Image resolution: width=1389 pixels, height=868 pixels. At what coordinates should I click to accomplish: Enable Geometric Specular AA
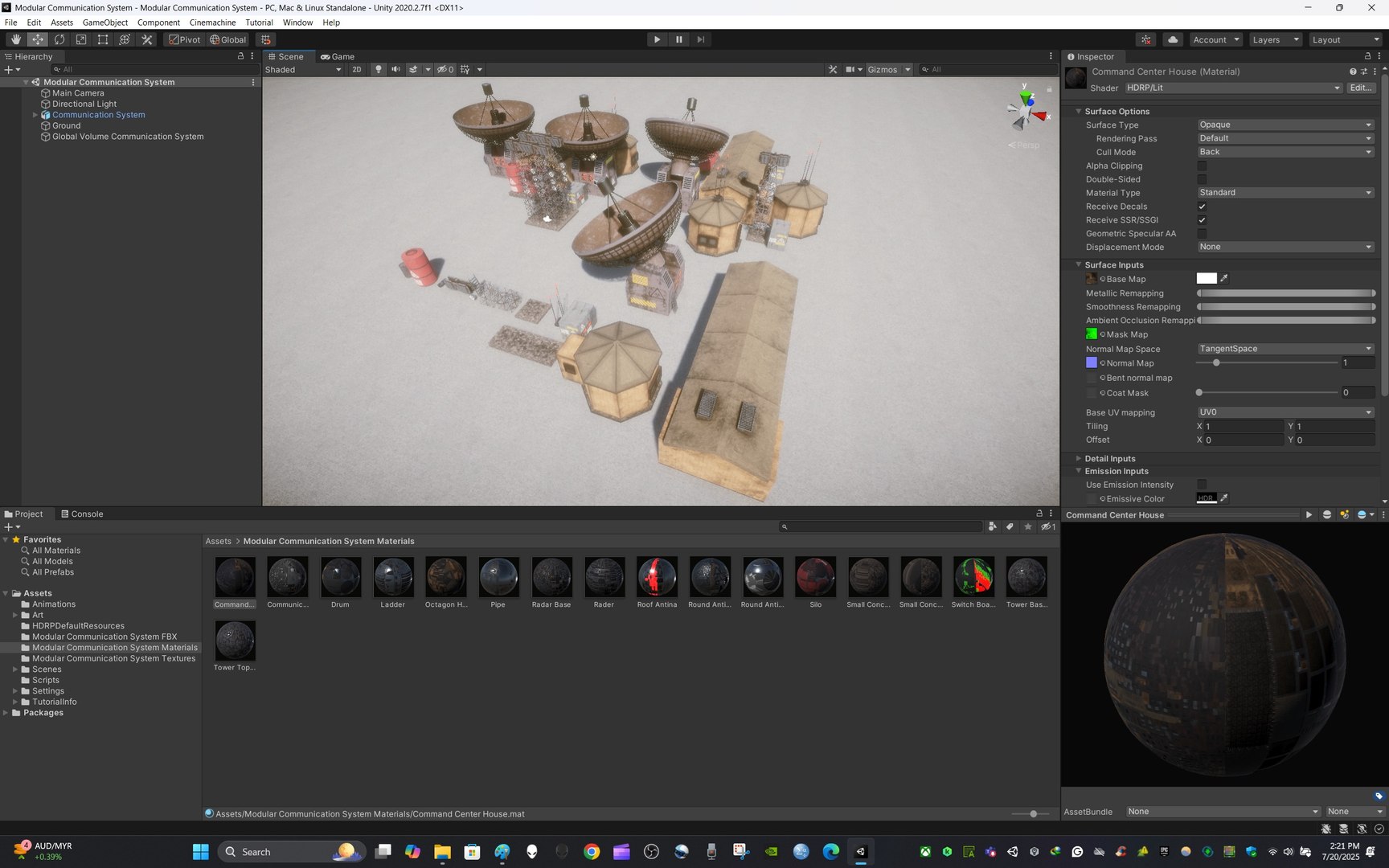click(1202, 234)
